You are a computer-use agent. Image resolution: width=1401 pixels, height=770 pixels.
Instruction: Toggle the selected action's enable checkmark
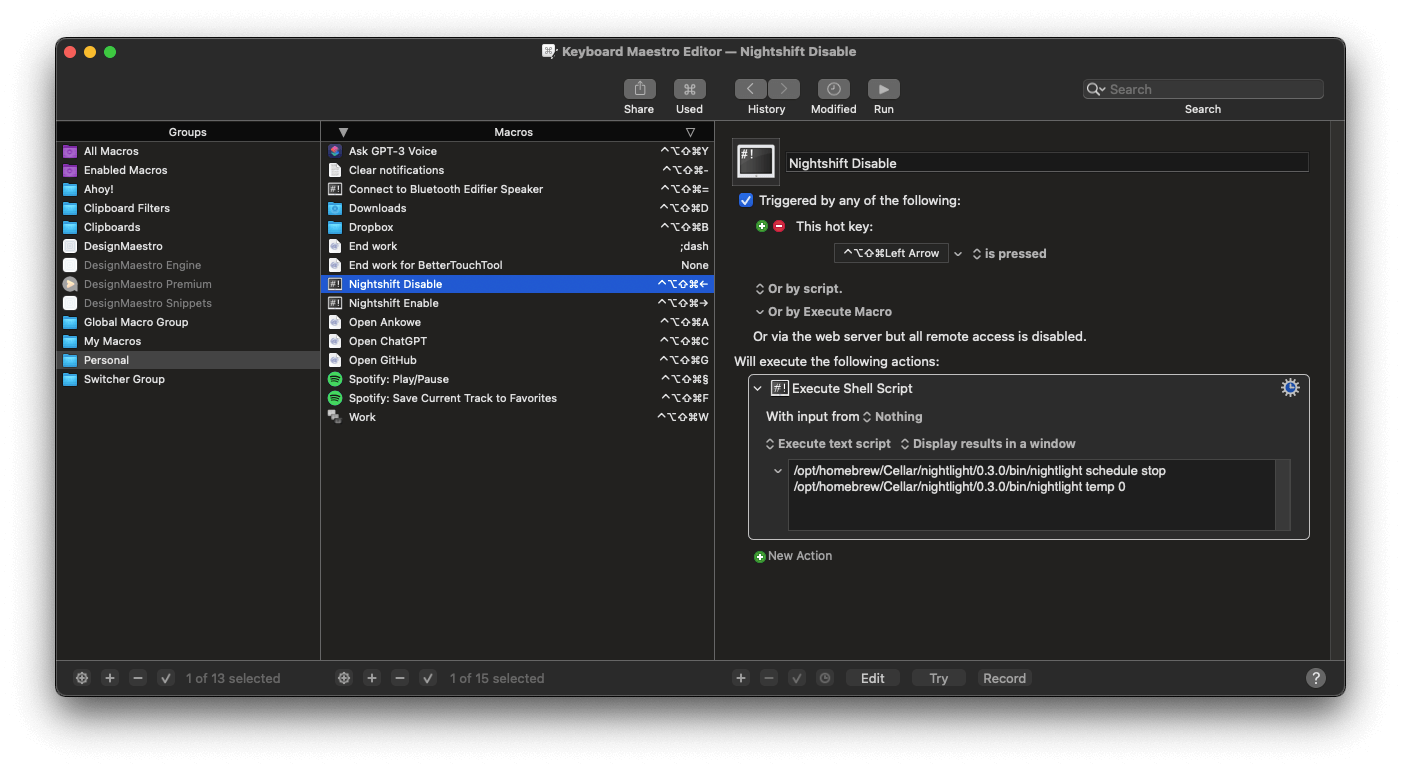(x=797, y=678)
